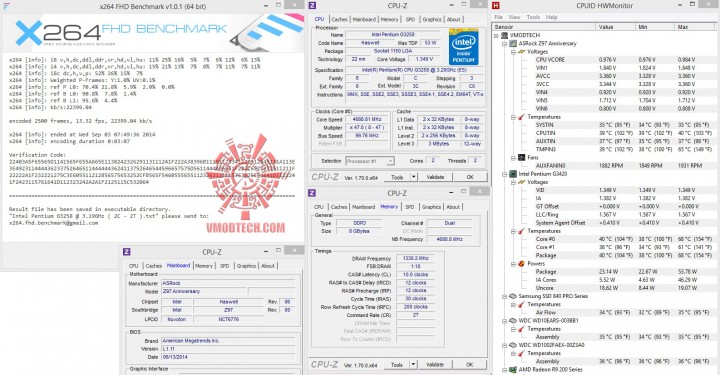This screenshot has width=720, height=375.
Task: Click the Fans icon in HWMonitor
Action: tap(521, 157)
